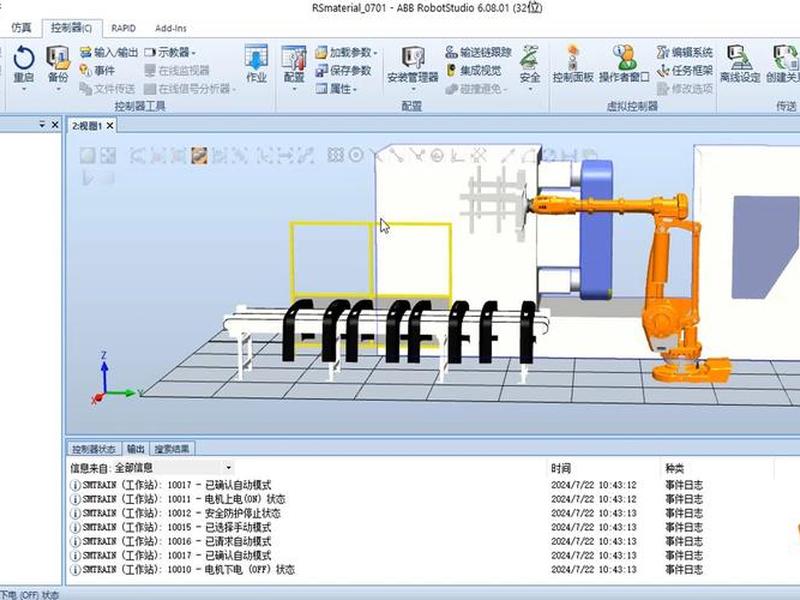This screenshot has width=800, height=600.
Task: Click the orange ABB robot in the view
Action: (x=663, y=286)
